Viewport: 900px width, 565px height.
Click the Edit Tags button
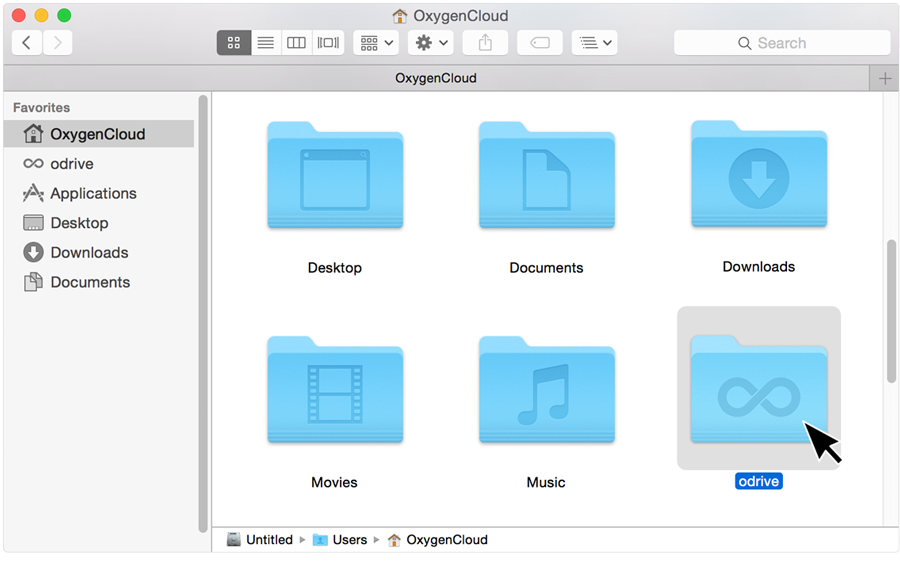click(x=540, y=42)
